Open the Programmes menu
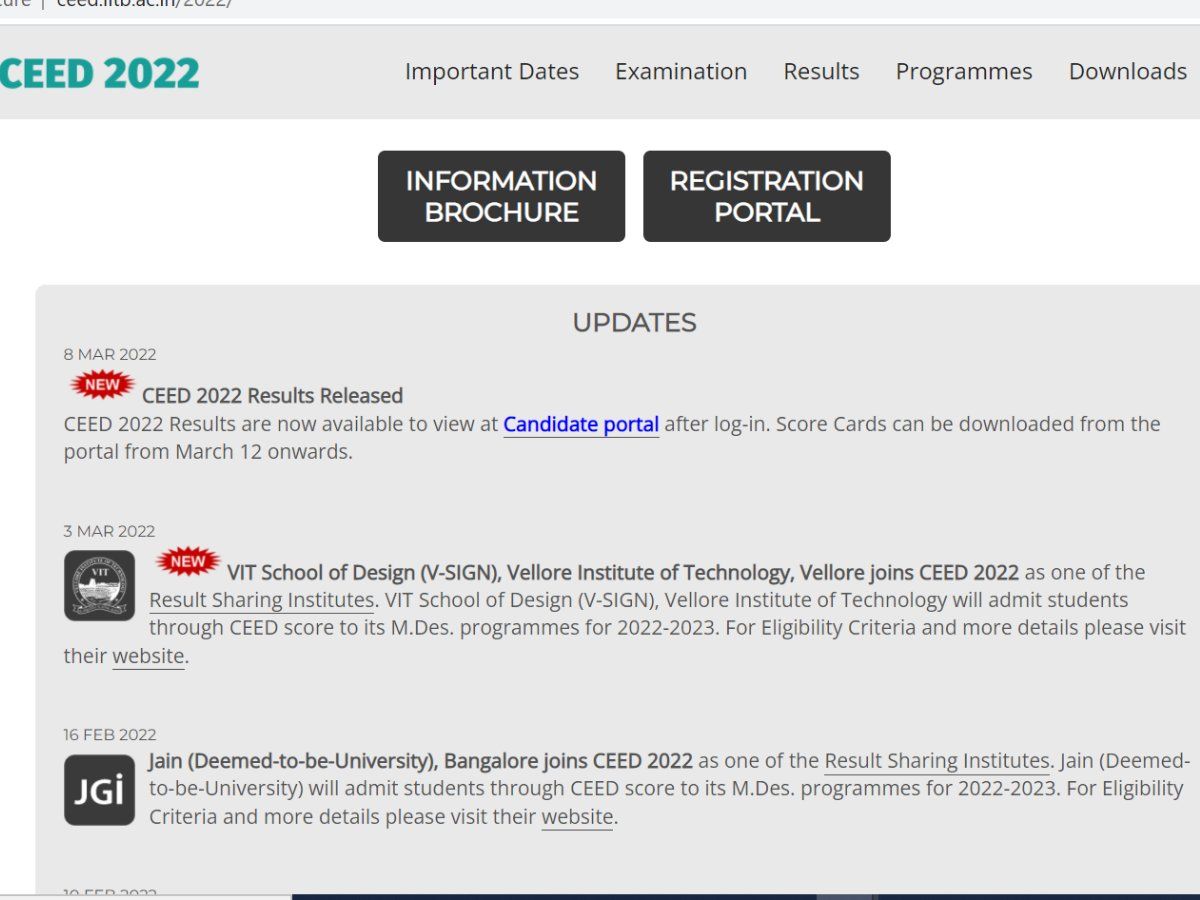This screenshot has height=900, width=1200. 964,72
